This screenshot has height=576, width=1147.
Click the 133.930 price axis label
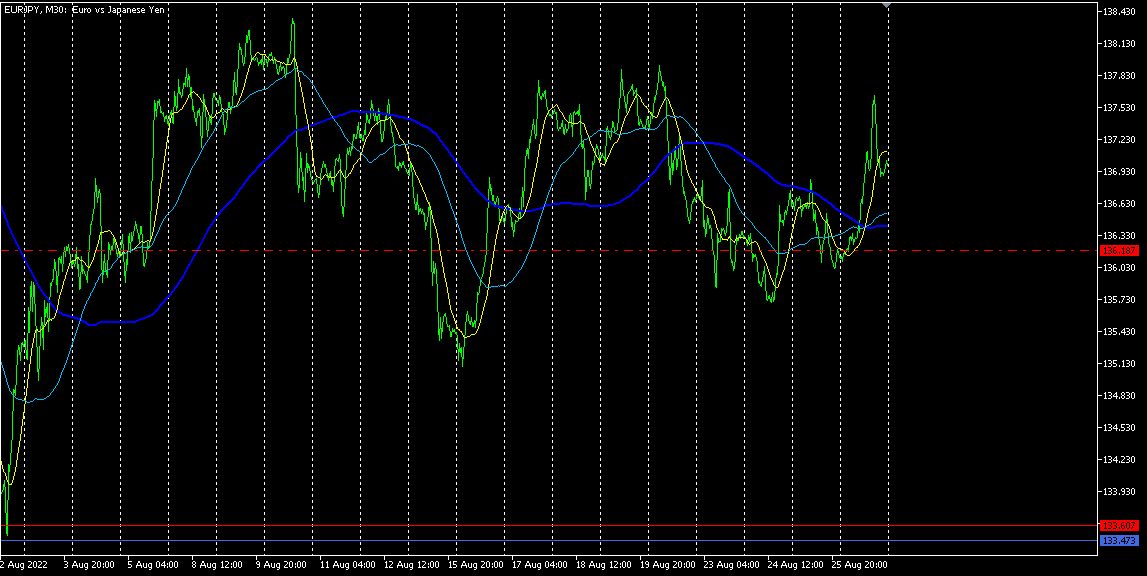tap(1119, 492)
